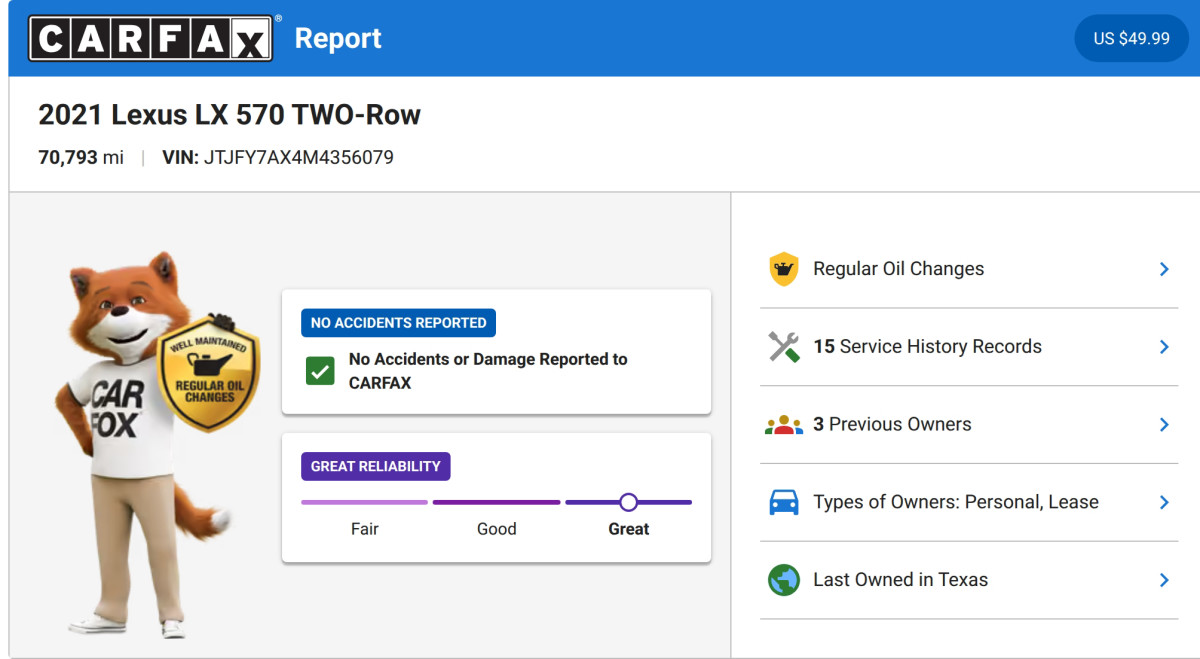Expand the 15 Service History Records chevron
This screenshot has width=1200, height=659.
(x=1164, y=347)
